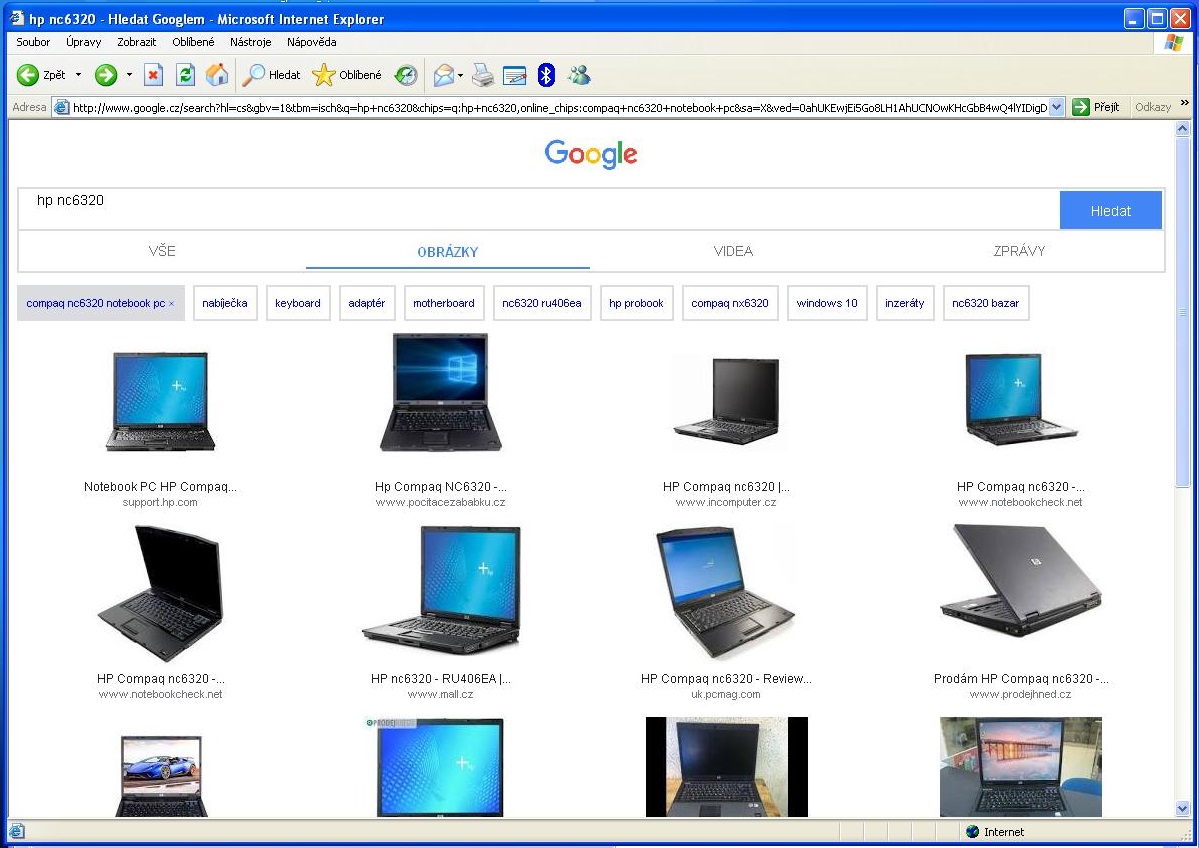
Task: Select the motherboard filter chip
Action: point(444,303)
